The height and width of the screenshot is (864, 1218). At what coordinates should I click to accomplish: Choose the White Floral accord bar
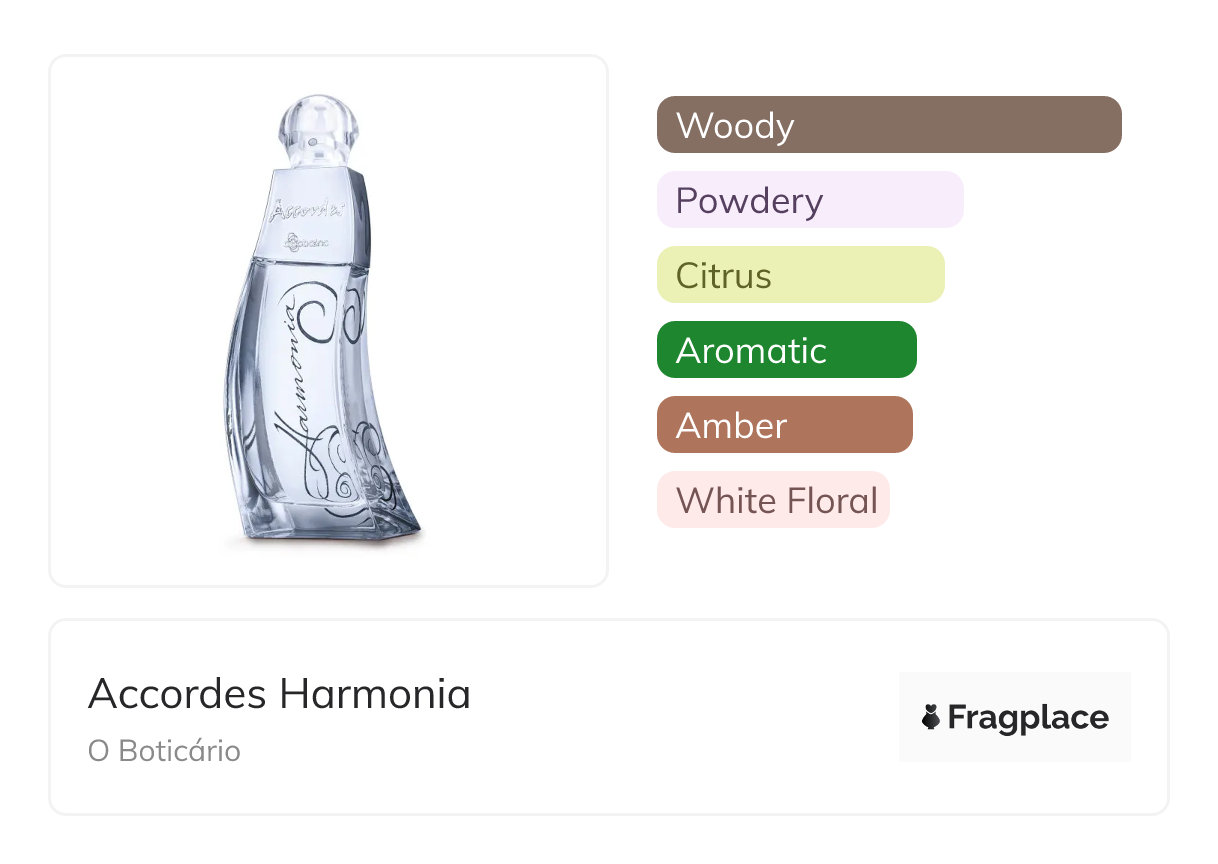click(x=773, y=500)
